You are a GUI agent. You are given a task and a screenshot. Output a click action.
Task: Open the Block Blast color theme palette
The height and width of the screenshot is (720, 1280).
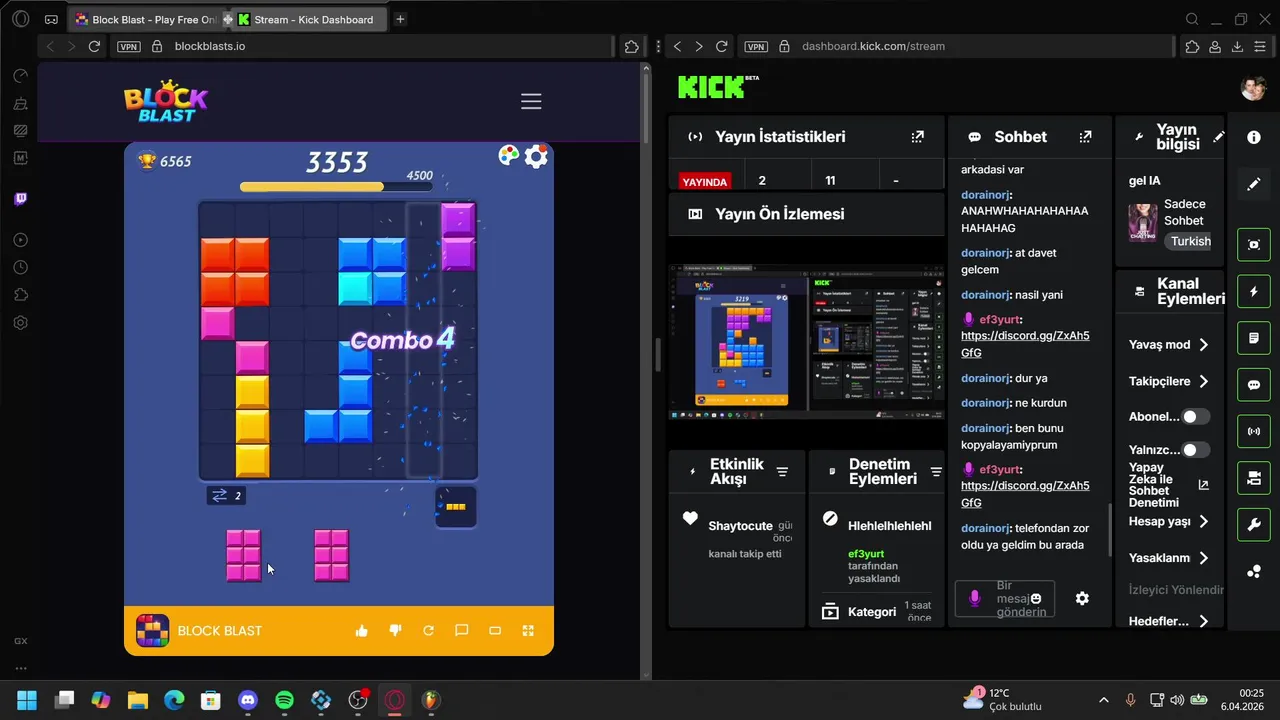[x=509, y=155]
